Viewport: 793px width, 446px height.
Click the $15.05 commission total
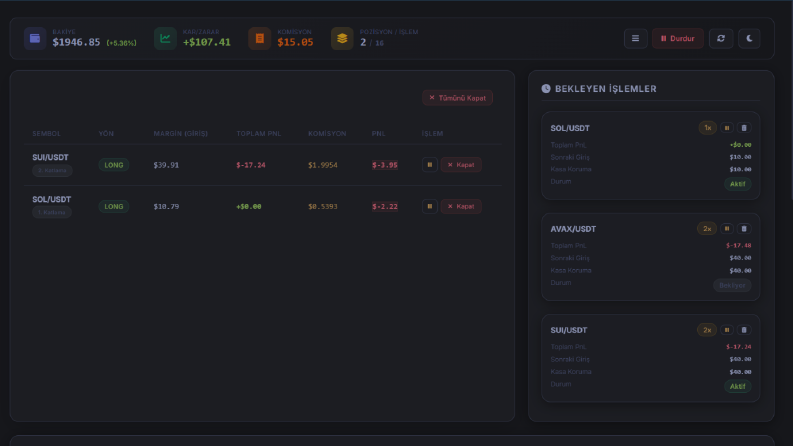point(295,42)
